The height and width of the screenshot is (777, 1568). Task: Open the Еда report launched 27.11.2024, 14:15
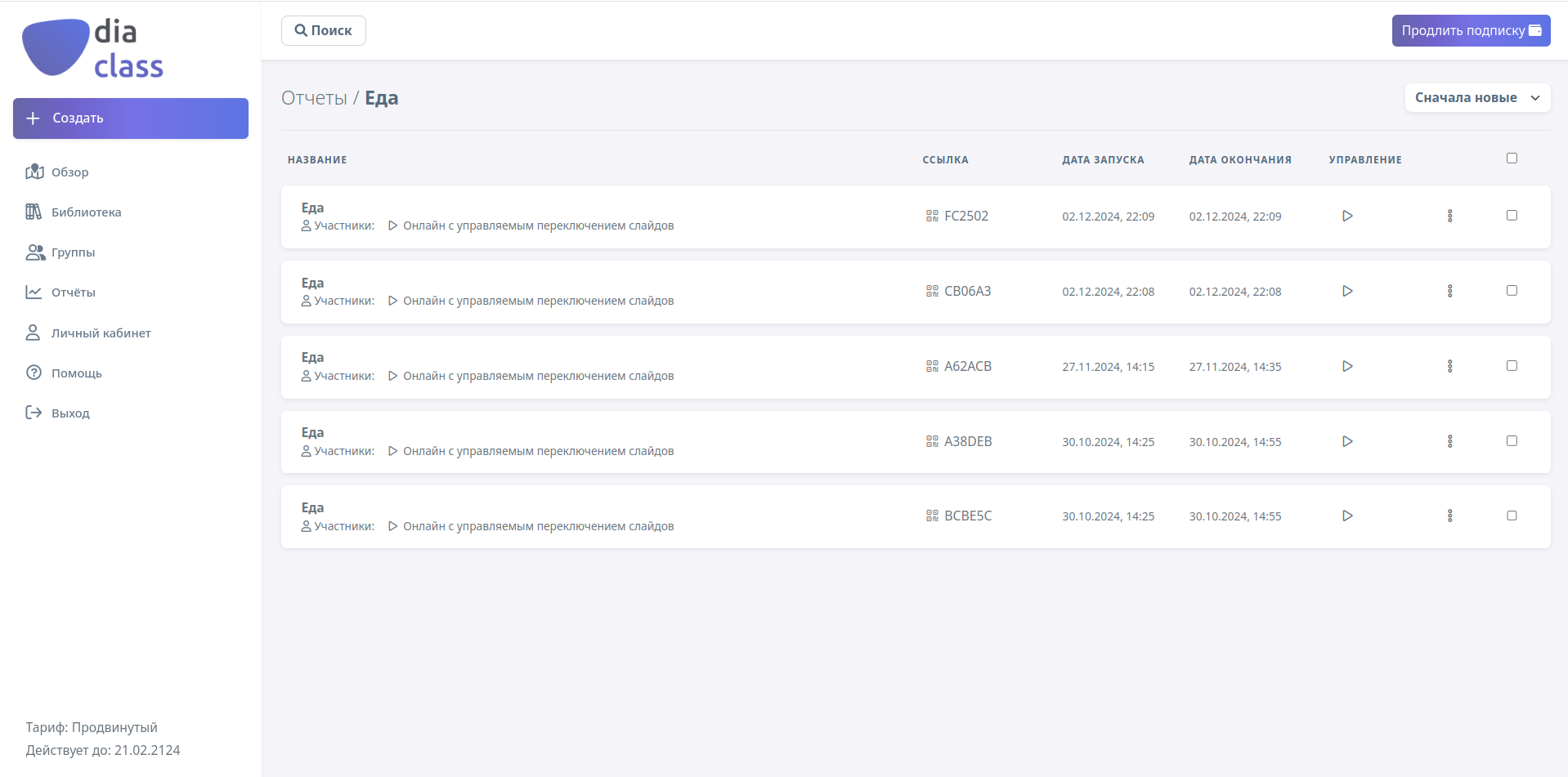pos(312,357)
